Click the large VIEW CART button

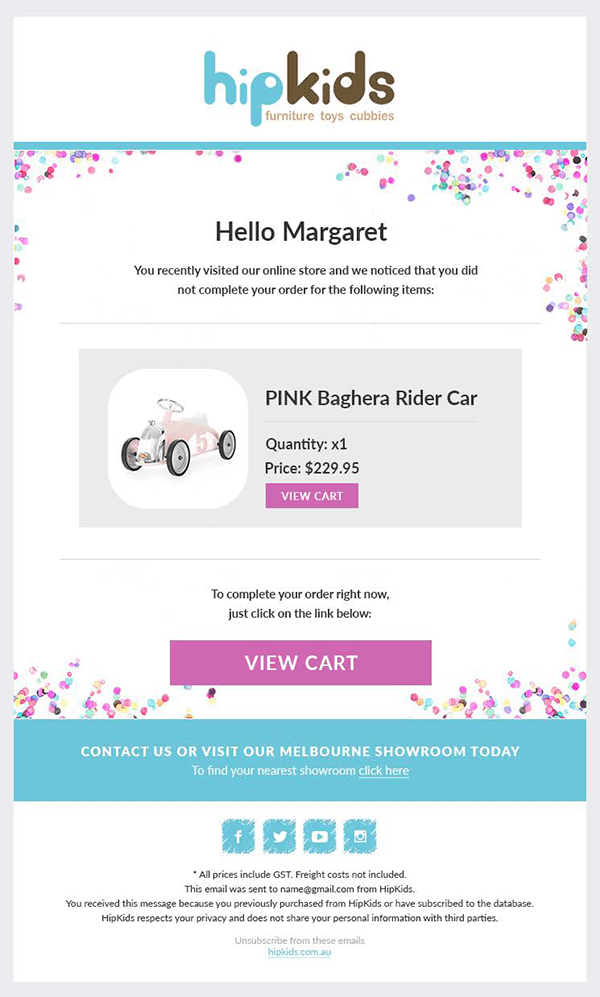[x=301, y=663]
